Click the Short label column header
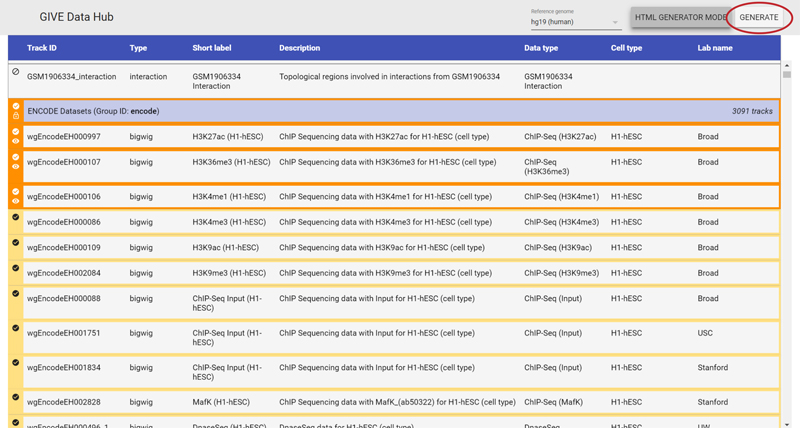The height and width of the screenshot is (428, 800). 212,48
